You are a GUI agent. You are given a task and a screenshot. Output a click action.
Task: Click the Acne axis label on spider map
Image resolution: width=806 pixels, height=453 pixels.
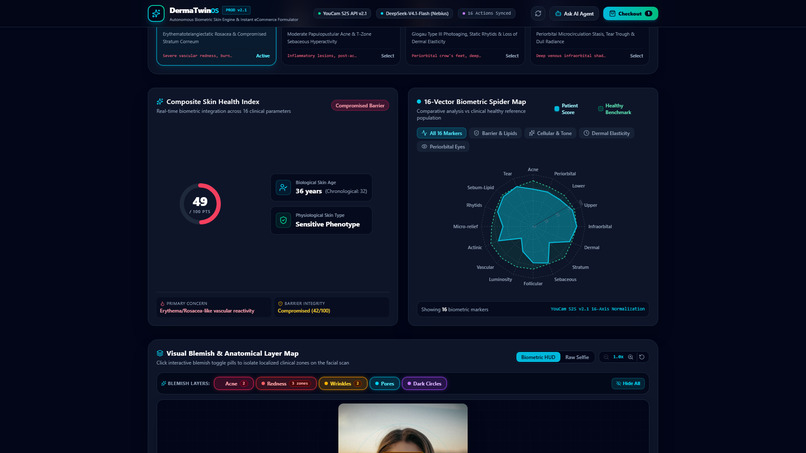(533, 169)
